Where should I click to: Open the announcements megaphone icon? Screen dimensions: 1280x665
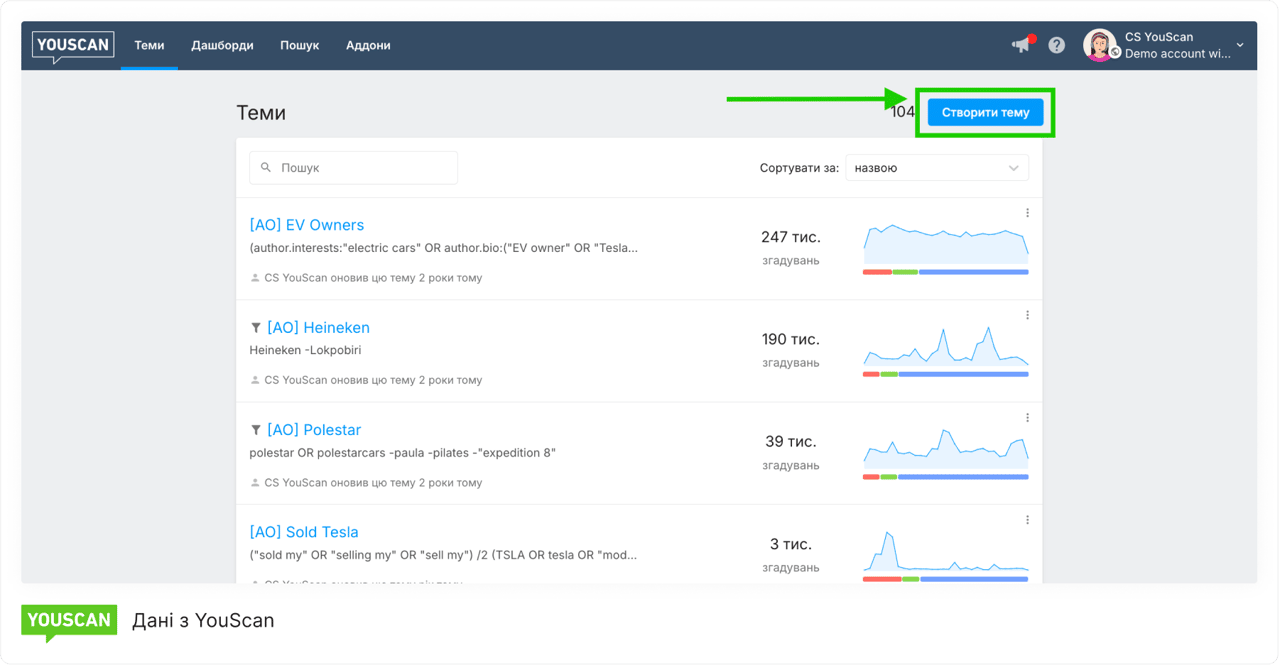pyautogui.click(x=1021, y=45)
